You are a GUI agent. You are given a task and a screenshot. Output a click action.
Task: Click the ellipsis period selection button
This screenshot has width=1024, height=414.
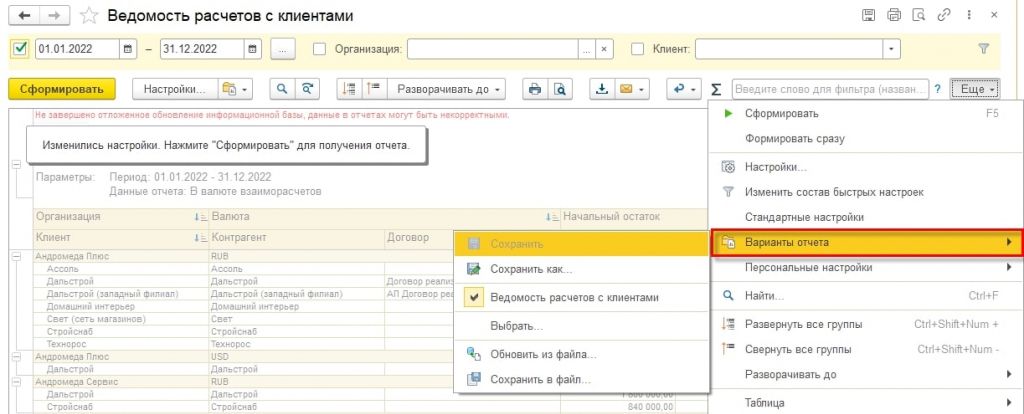pos(283,49)
